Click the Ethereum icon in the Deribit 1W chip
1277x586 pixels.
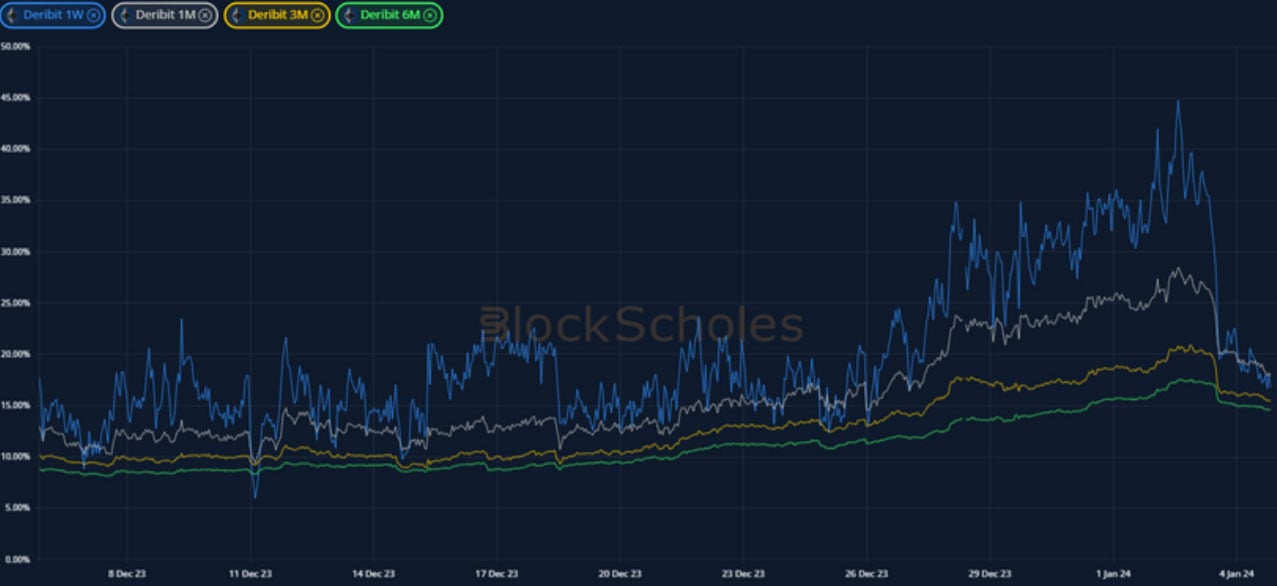coord(12,15)
